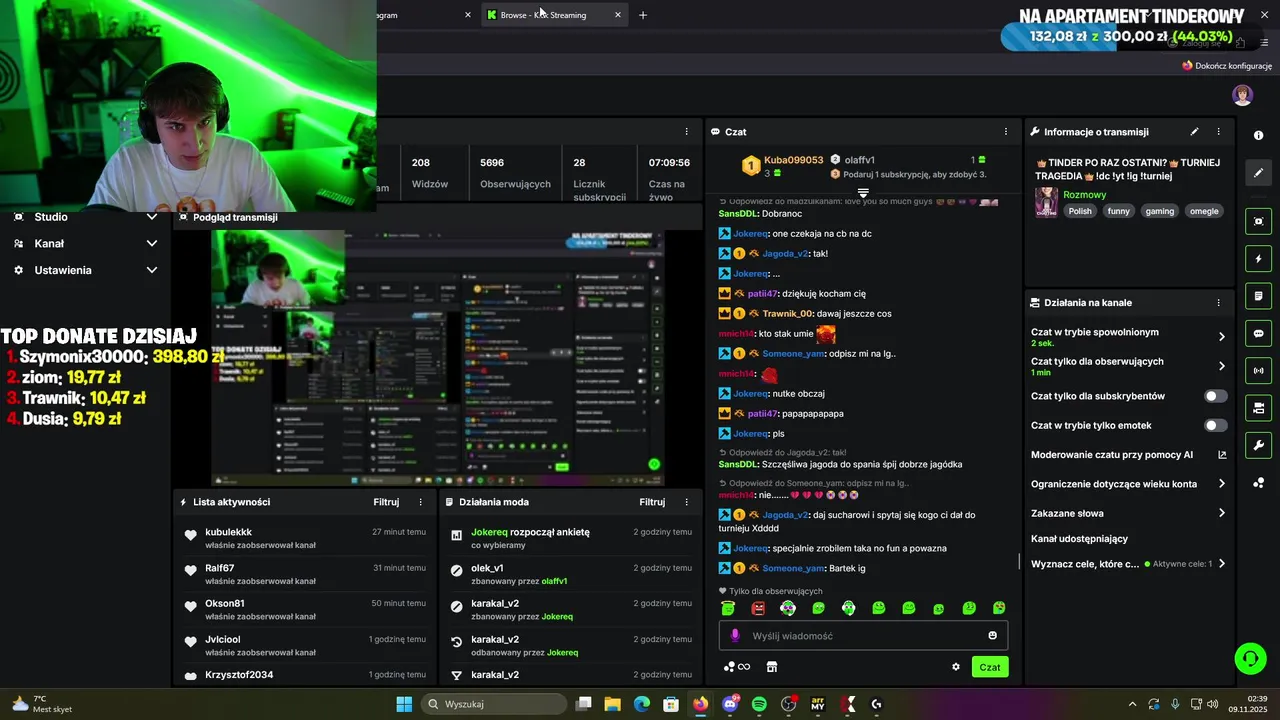This screenshot has width=1280, height=720.
Task: Open the Czat panel three-dot menu
Action: 1006,131
